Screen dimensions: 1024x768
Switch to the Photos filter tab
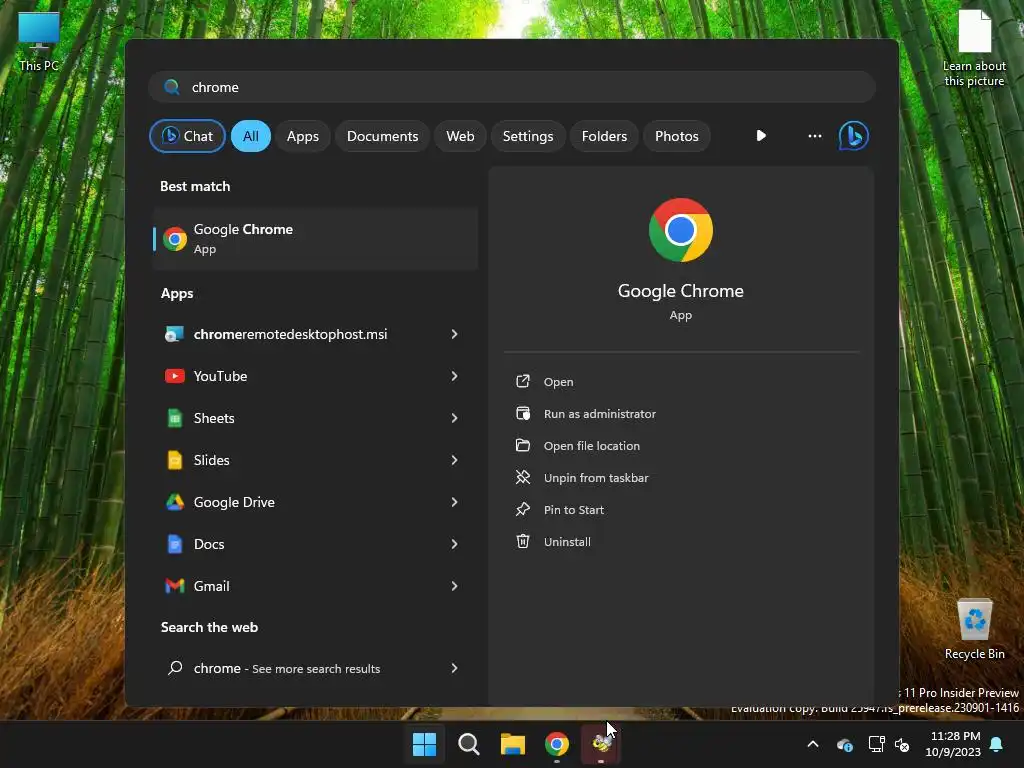pyautogui.click(x=677, y=136)
